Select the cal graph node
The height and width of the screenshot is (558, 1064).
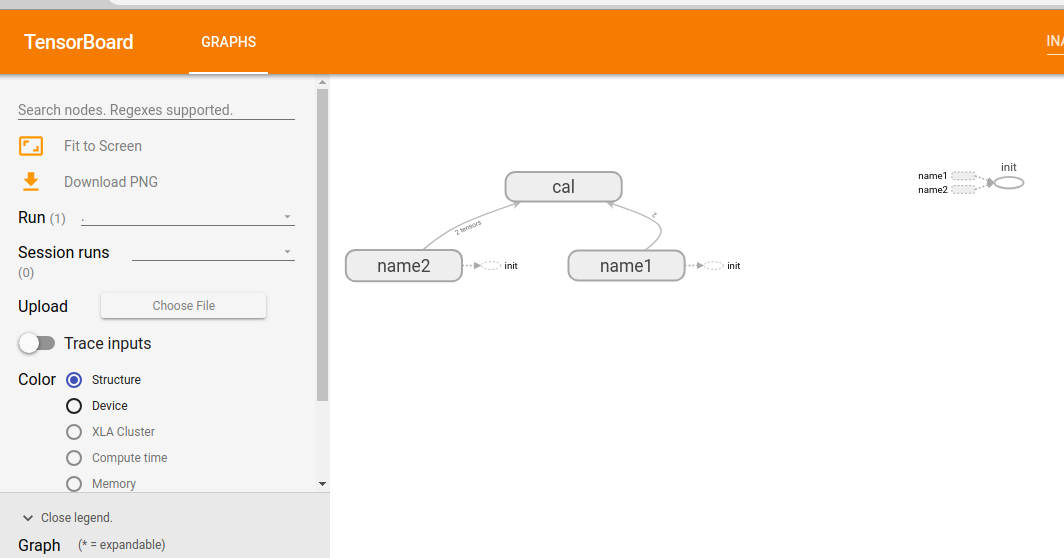click(x=563, y=187)
